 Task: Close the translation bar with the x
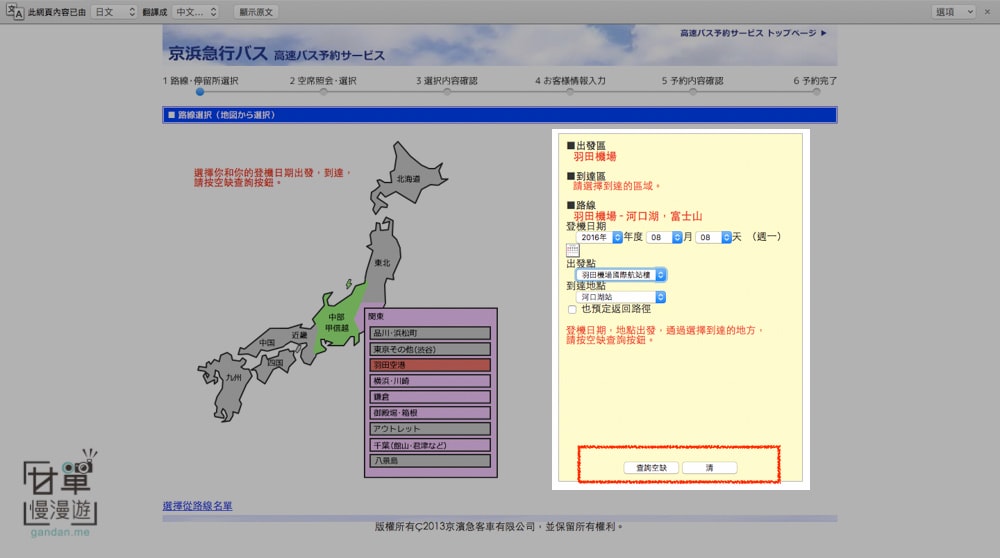pos(987,11)
